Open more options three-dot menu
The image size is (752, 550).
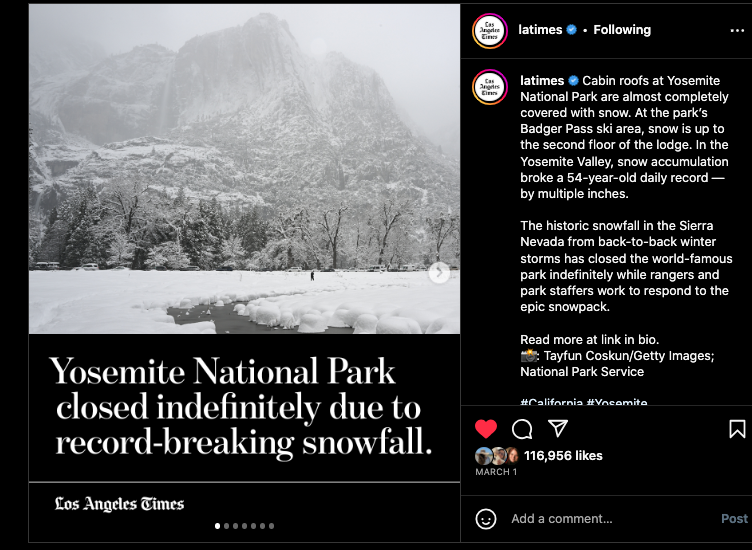click(x=737, y=31)
